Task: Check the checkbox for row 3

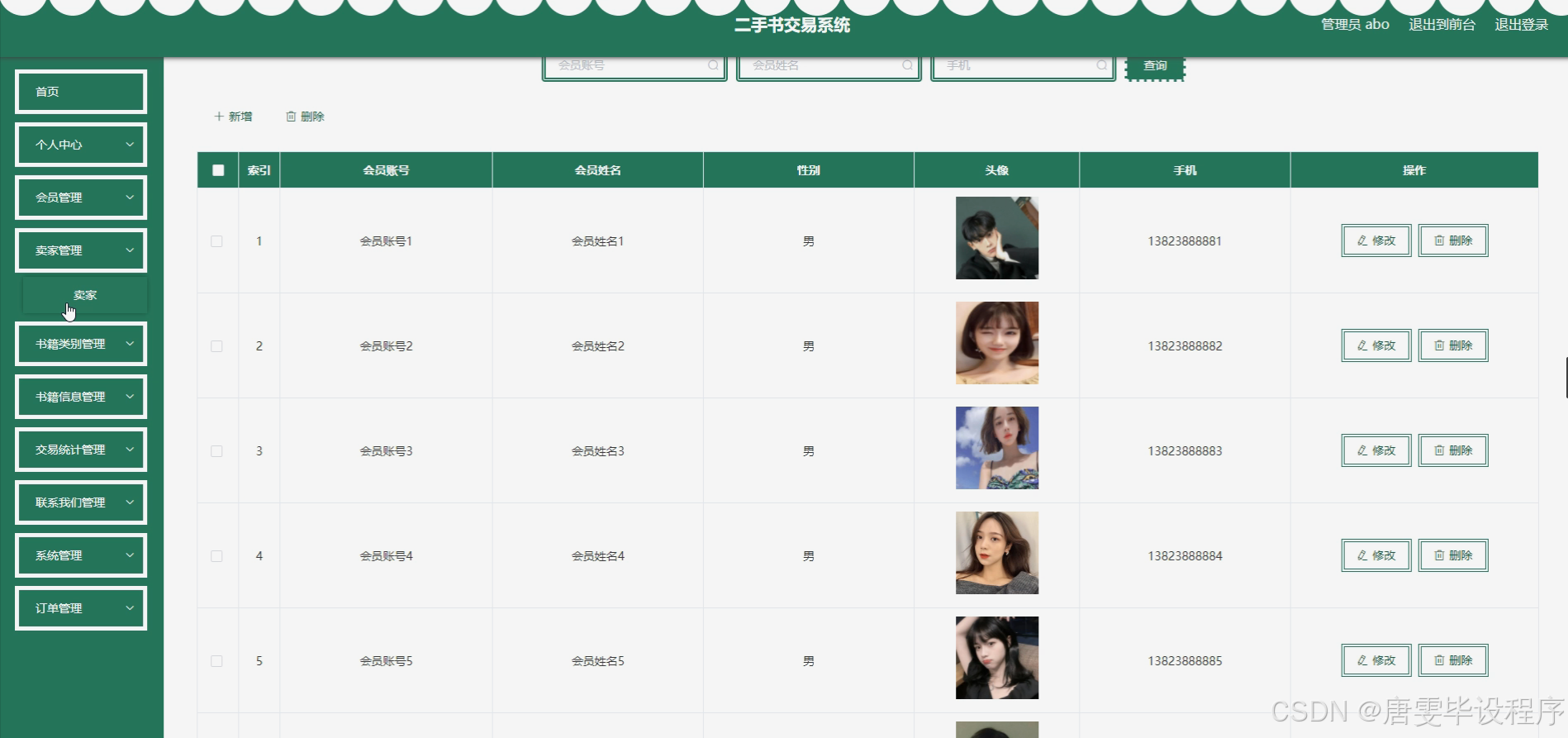Action: 216,451
